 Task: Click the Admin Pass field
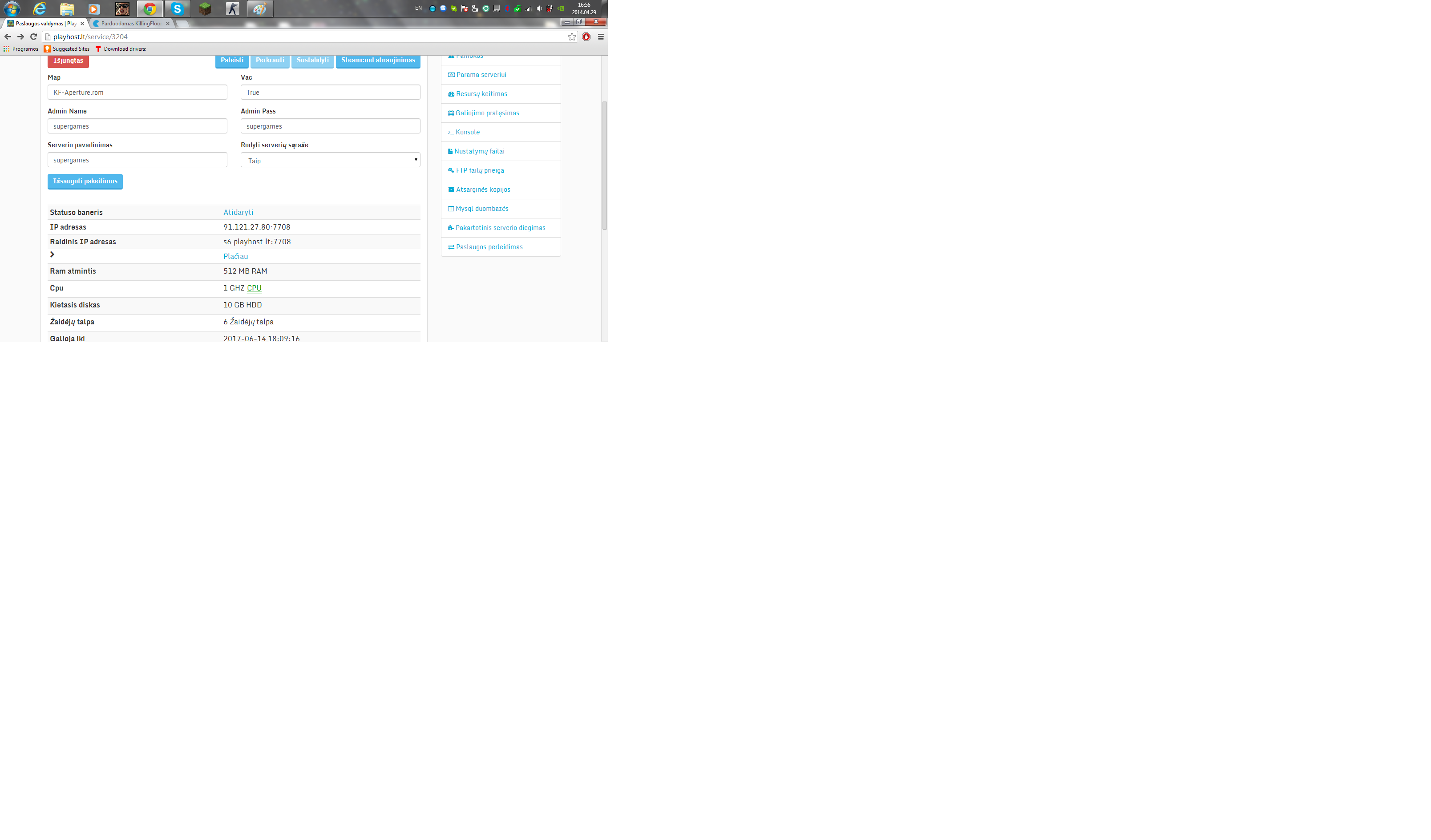331,126
